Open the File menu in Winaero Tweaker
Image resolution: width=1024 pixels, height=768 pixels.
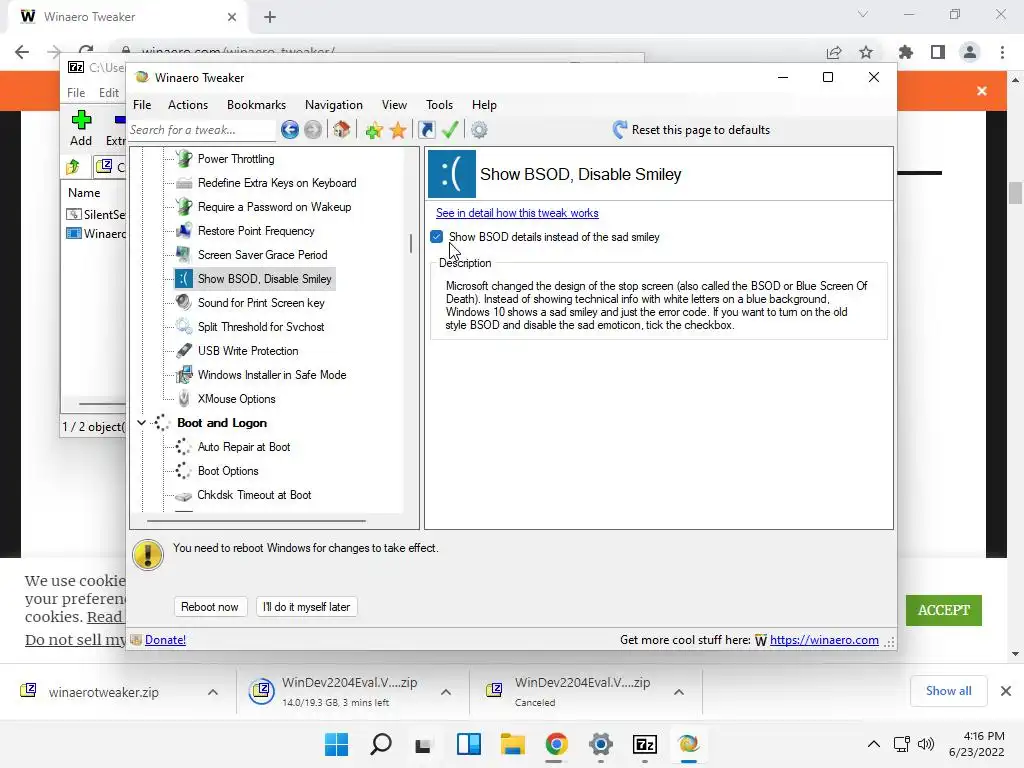(142, 104)
